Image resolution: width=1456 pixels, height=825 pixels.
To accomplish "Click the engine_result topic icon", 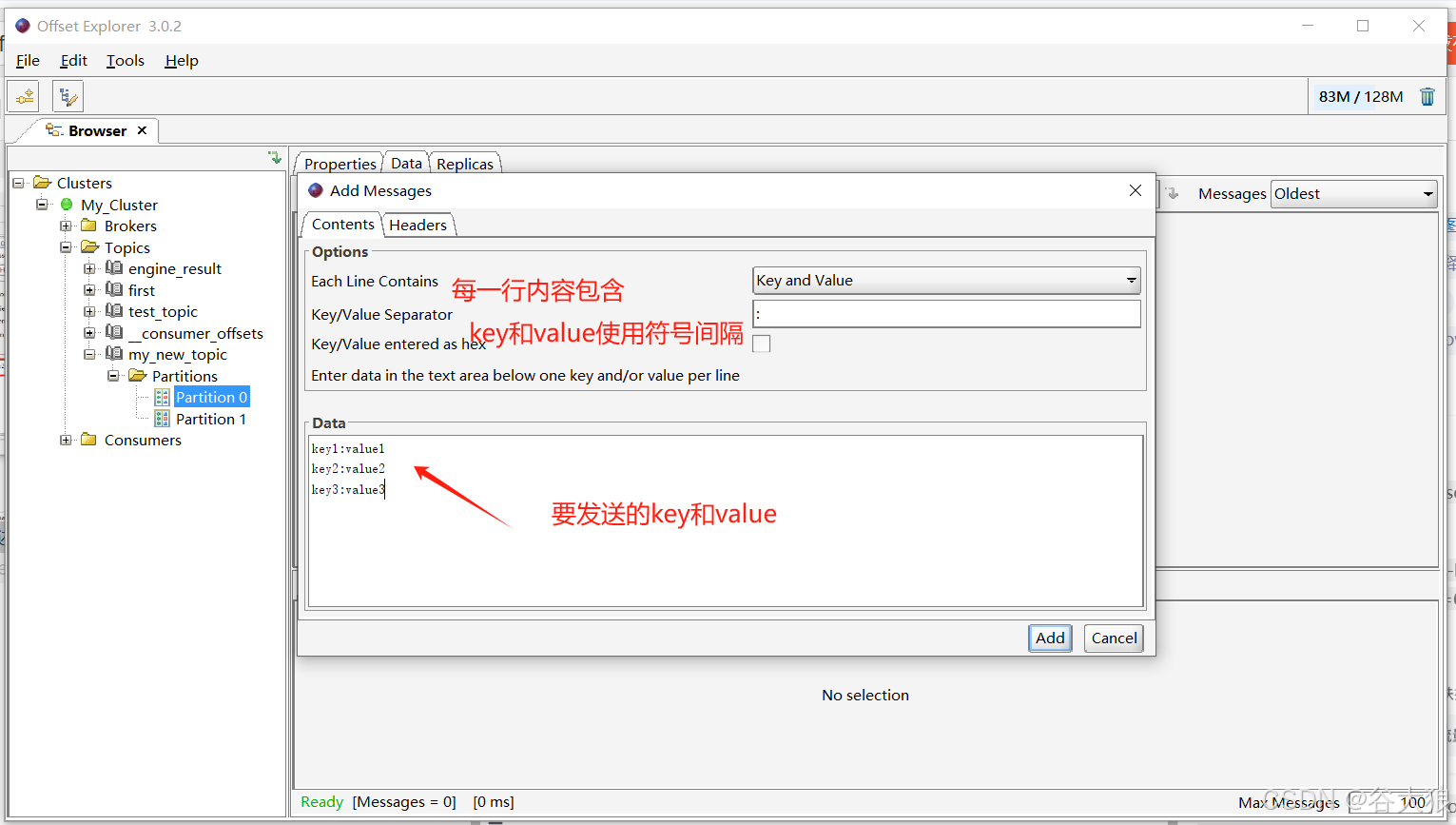I will tap(114, 268).
